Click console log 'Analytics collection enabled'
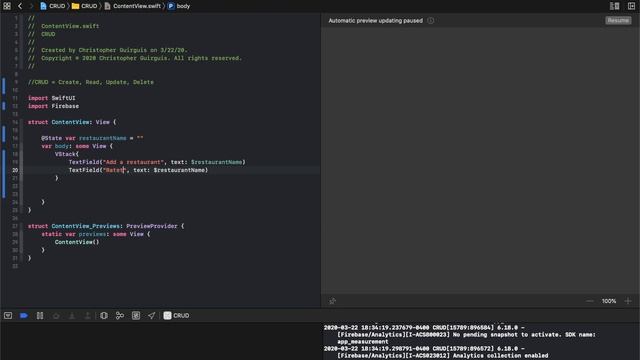Viewport: 640px width, 360px height. (x=442, y=356)
